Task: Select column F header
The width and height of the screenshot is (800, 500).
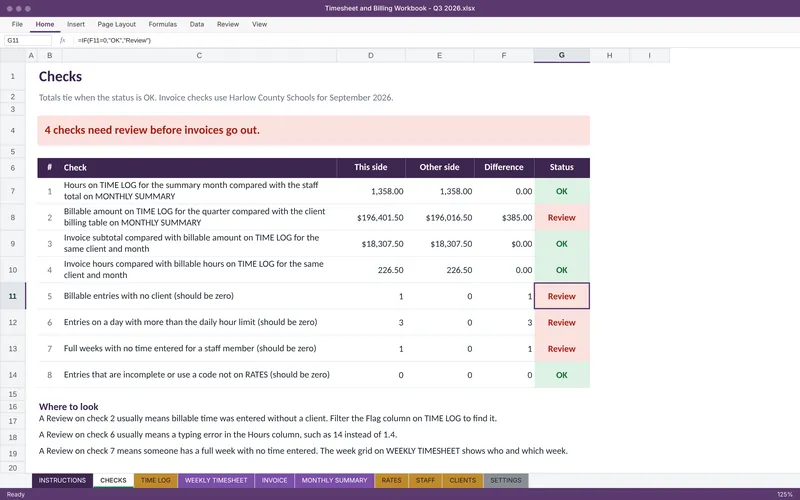Action: (x=504, y=55)
